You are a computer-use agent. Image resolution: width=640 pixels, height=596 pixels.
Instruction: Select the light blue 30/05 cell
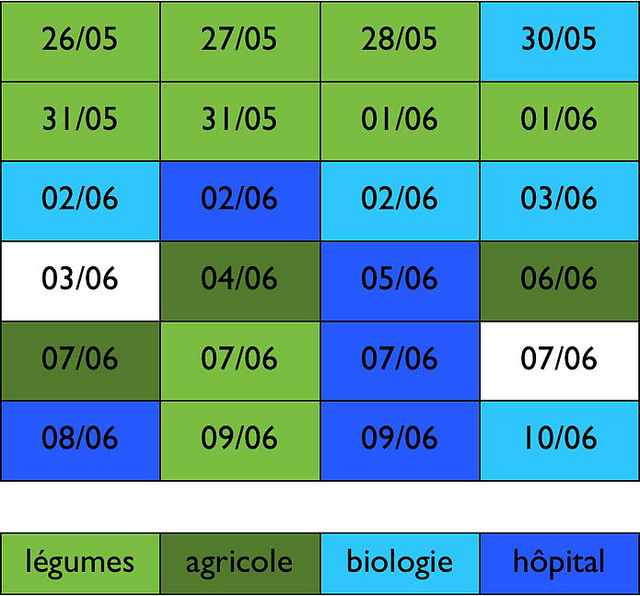pyautogui.click(x=559, y=41)
